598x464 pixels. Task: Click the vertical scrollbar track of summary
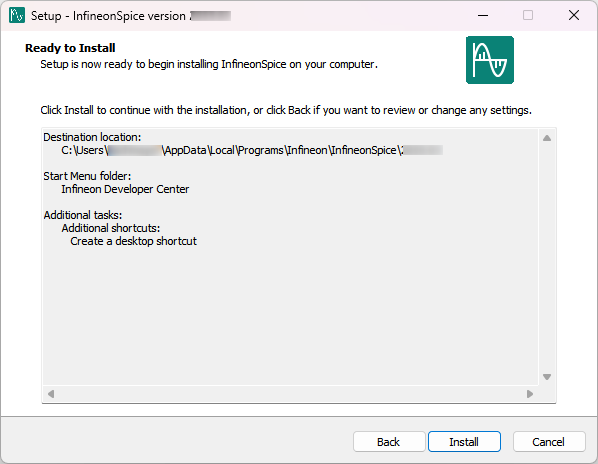547,257
